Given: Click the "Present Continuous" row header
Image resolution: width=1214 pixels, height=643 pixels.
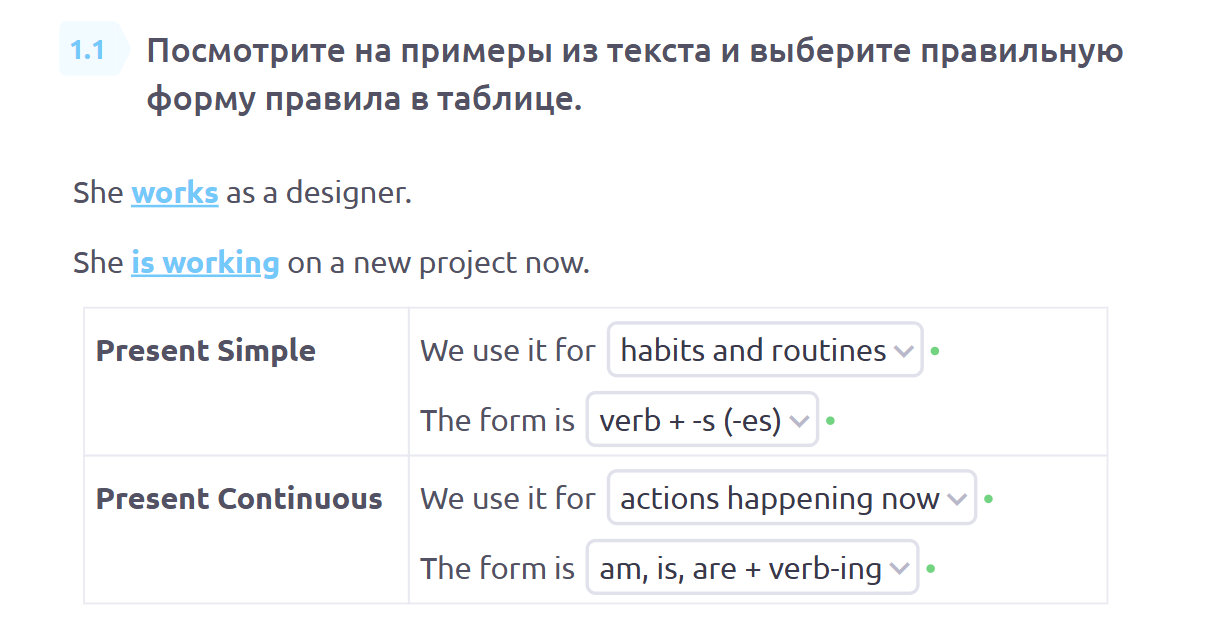Looking at the screenshot, I should [239, 499].
